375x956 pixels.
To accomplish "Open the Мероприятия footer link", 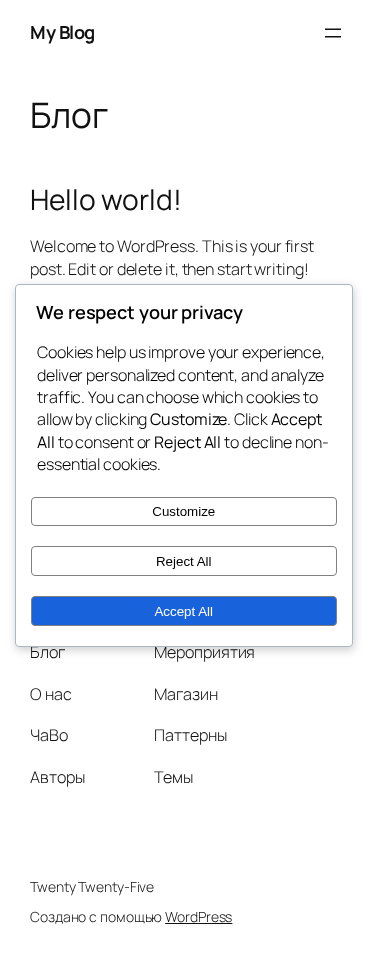I will coord(204,653).
